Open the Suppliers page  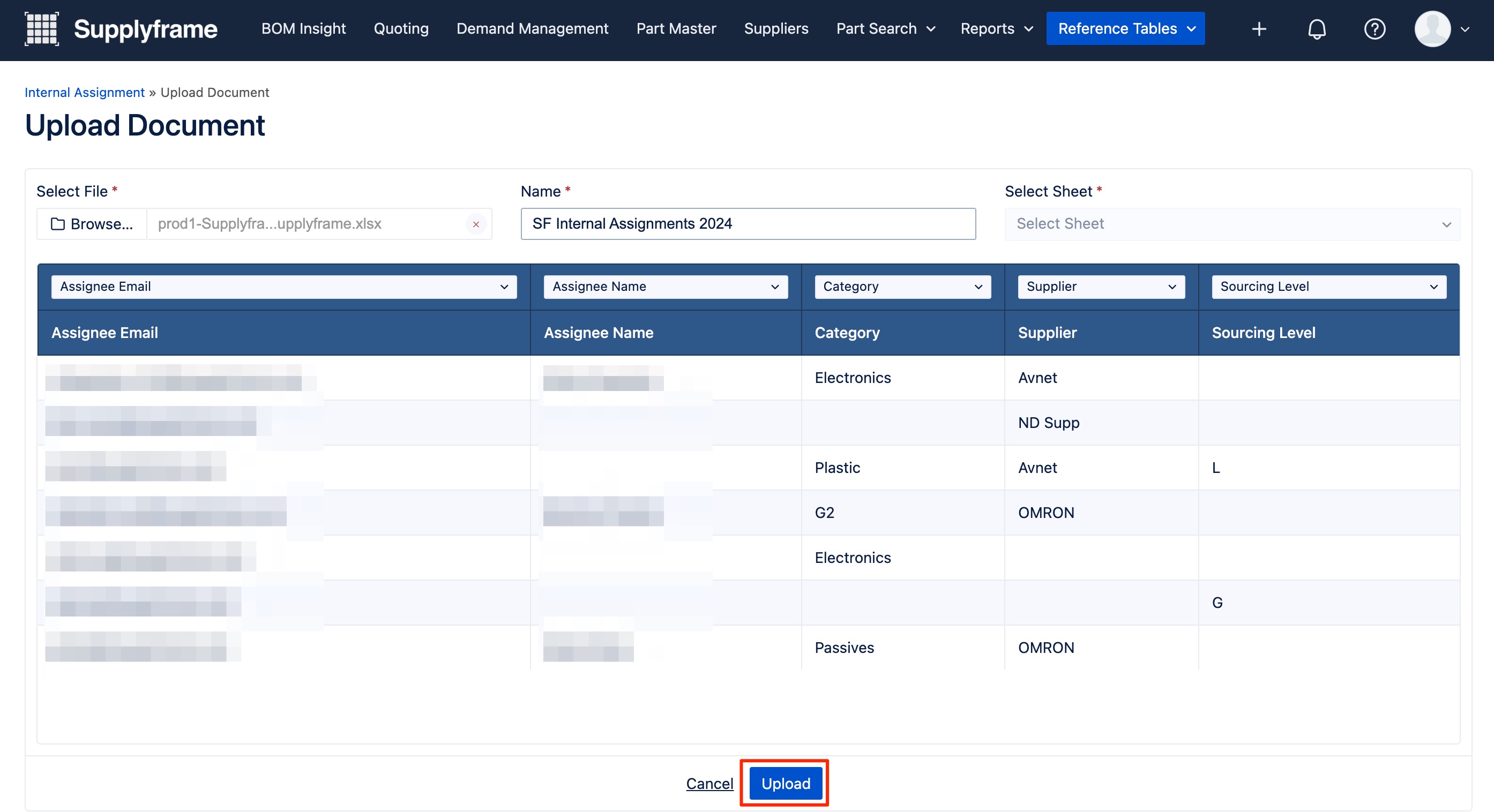776,28
